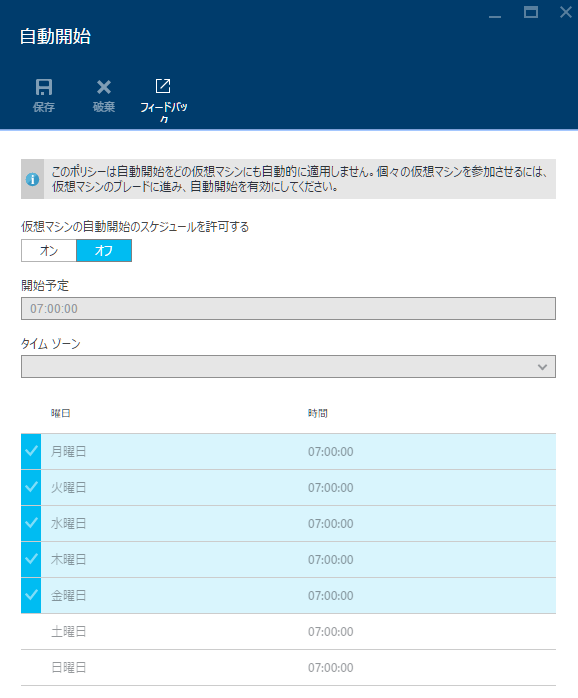Image resolution: width=578 pixels, height=698 pixels.
Task: Switch the schedule toggle to オン
Action: pyautogui.click(x=49, y=251)
